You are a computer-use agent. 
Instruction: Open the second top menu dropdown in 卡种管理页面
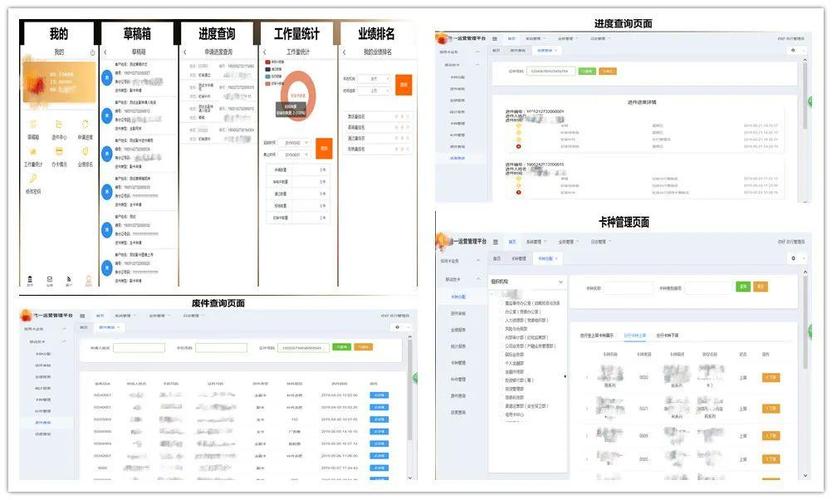pos(535,242)
